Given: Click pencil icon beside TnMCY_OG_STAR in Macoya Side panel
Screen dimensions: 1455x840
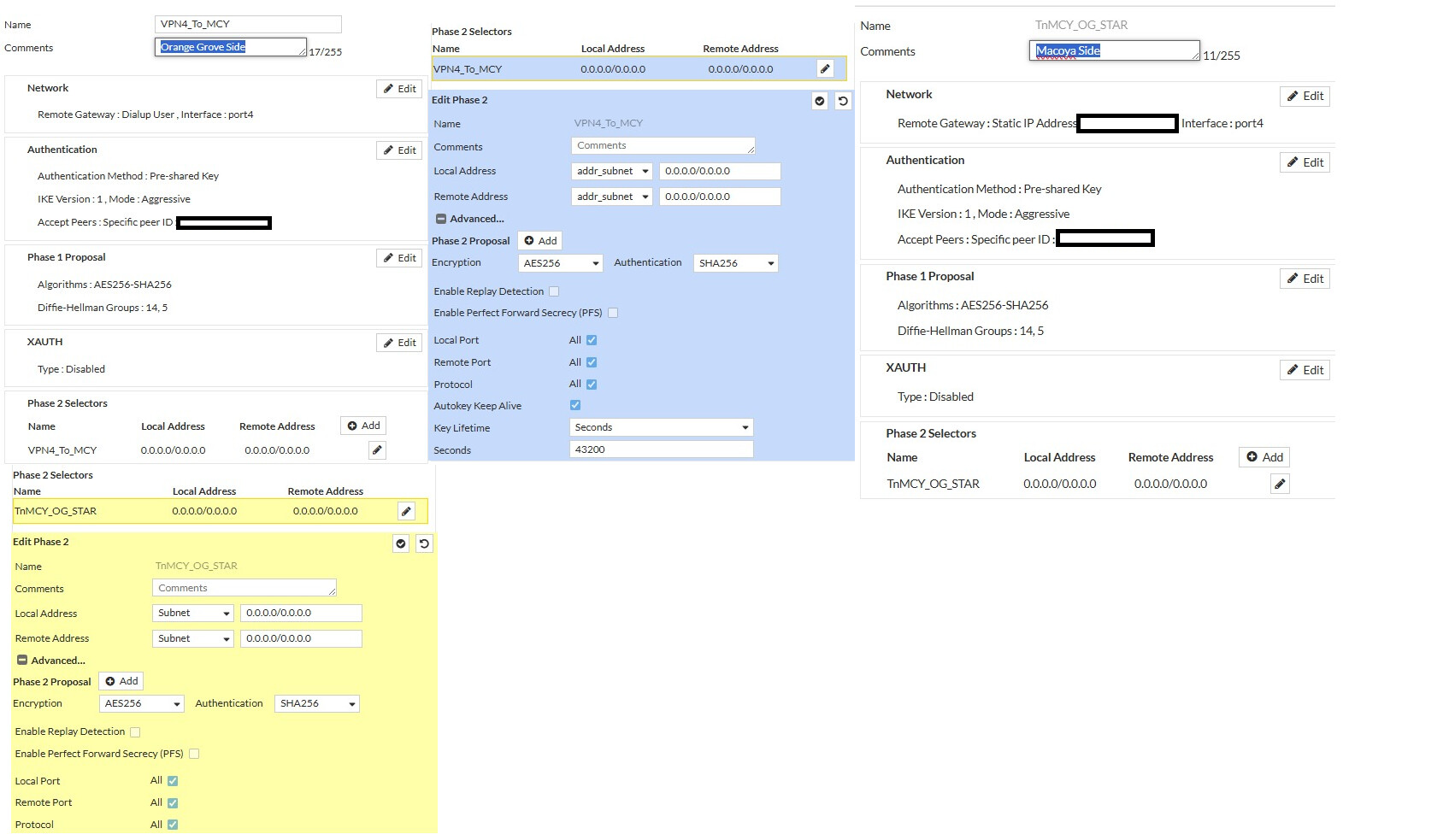Looking at the screenshot, I should tap(1280, 485).
